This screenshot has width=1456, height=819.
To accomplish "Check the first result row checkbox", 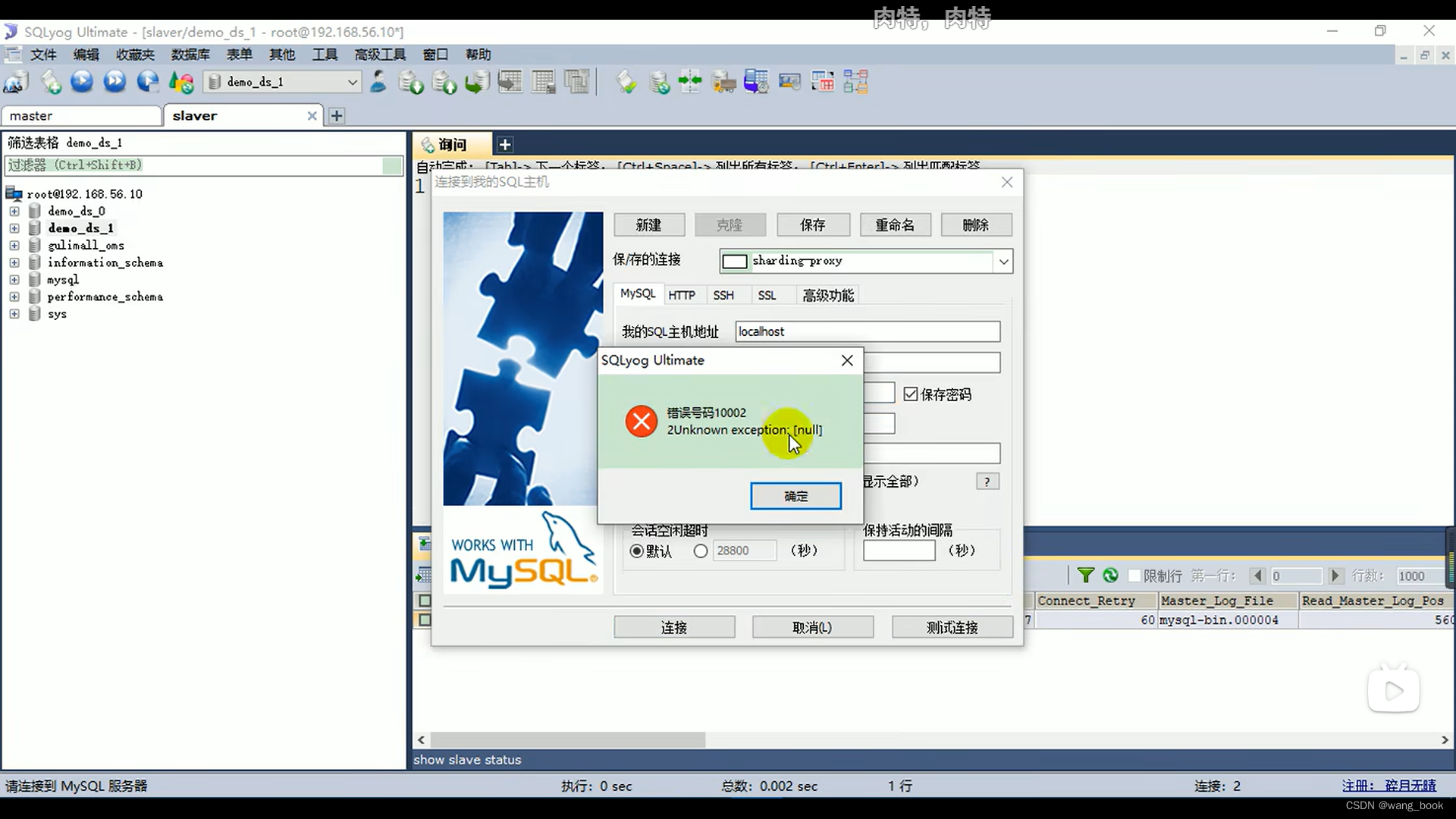I will pyautogui.click(x=425, y=620).
